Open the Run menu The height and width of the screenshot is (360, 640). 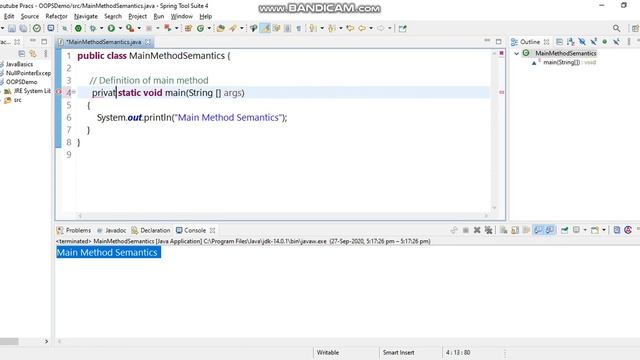[158, 16]
